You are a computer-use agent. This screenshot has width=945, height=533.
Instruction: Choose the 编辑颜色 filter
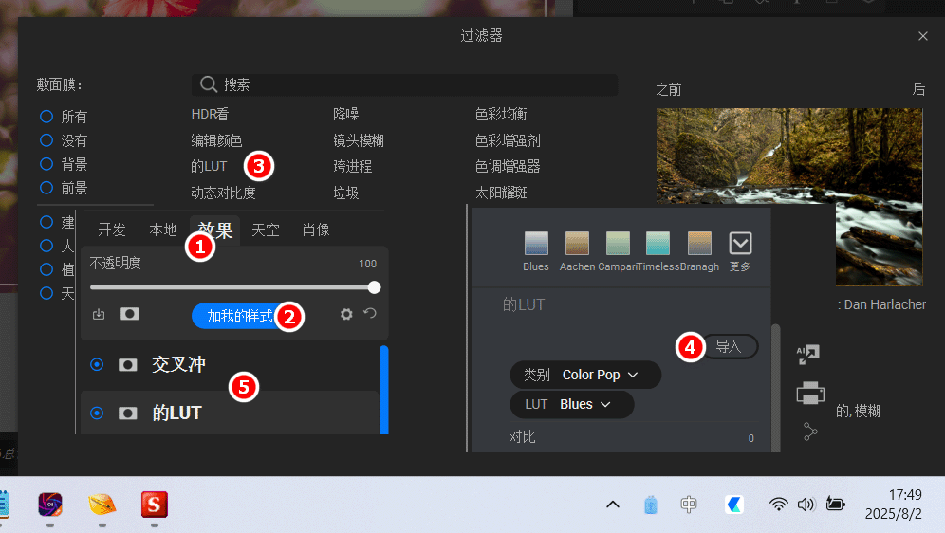(x=216, y=140)
